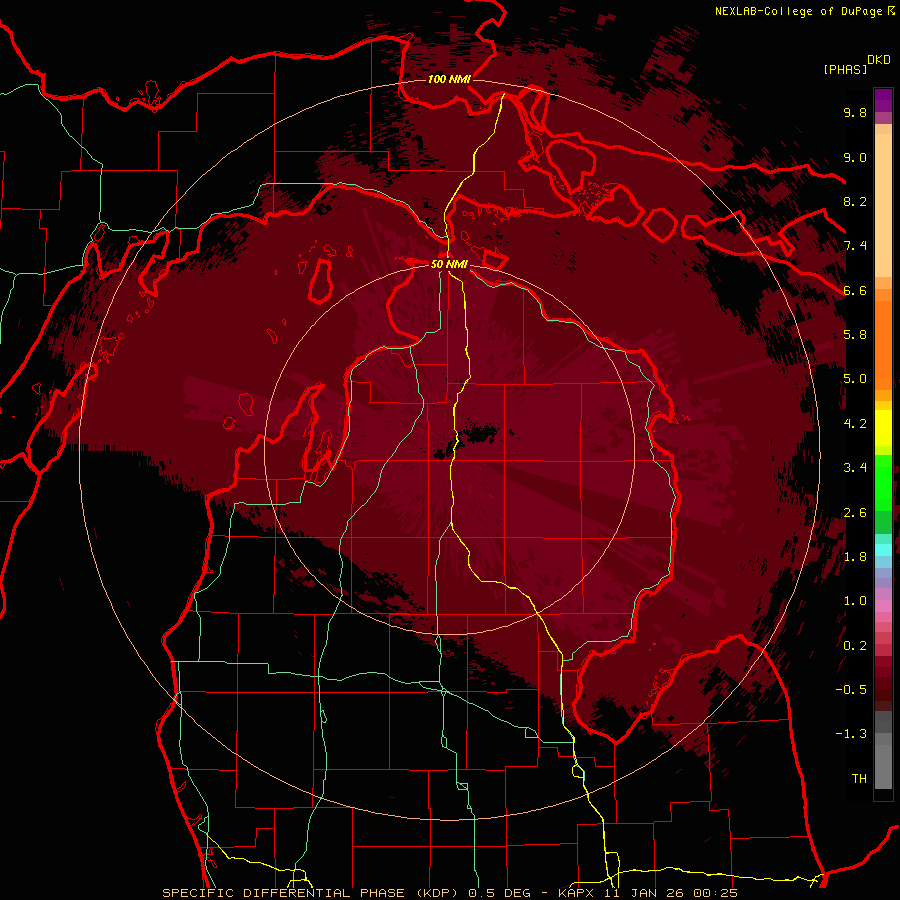The image size is (900, 900).
Task: Click the 50 NMI range ring label
Action: click(449, 264)
